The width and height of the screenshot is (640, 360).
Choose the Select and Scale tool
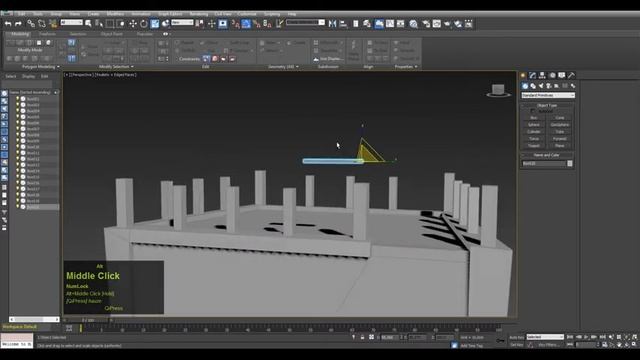[155, 24]
